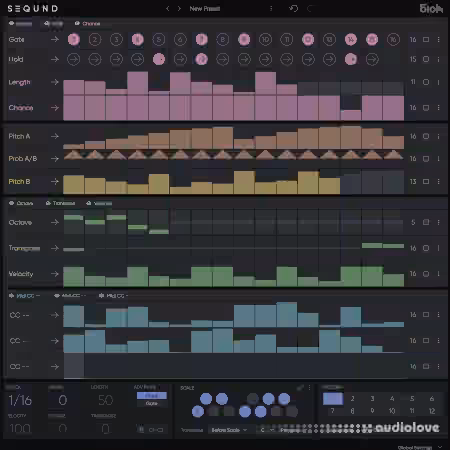Toggle Gate step 16 on
The image size is (450, 450).
[393, 40]
